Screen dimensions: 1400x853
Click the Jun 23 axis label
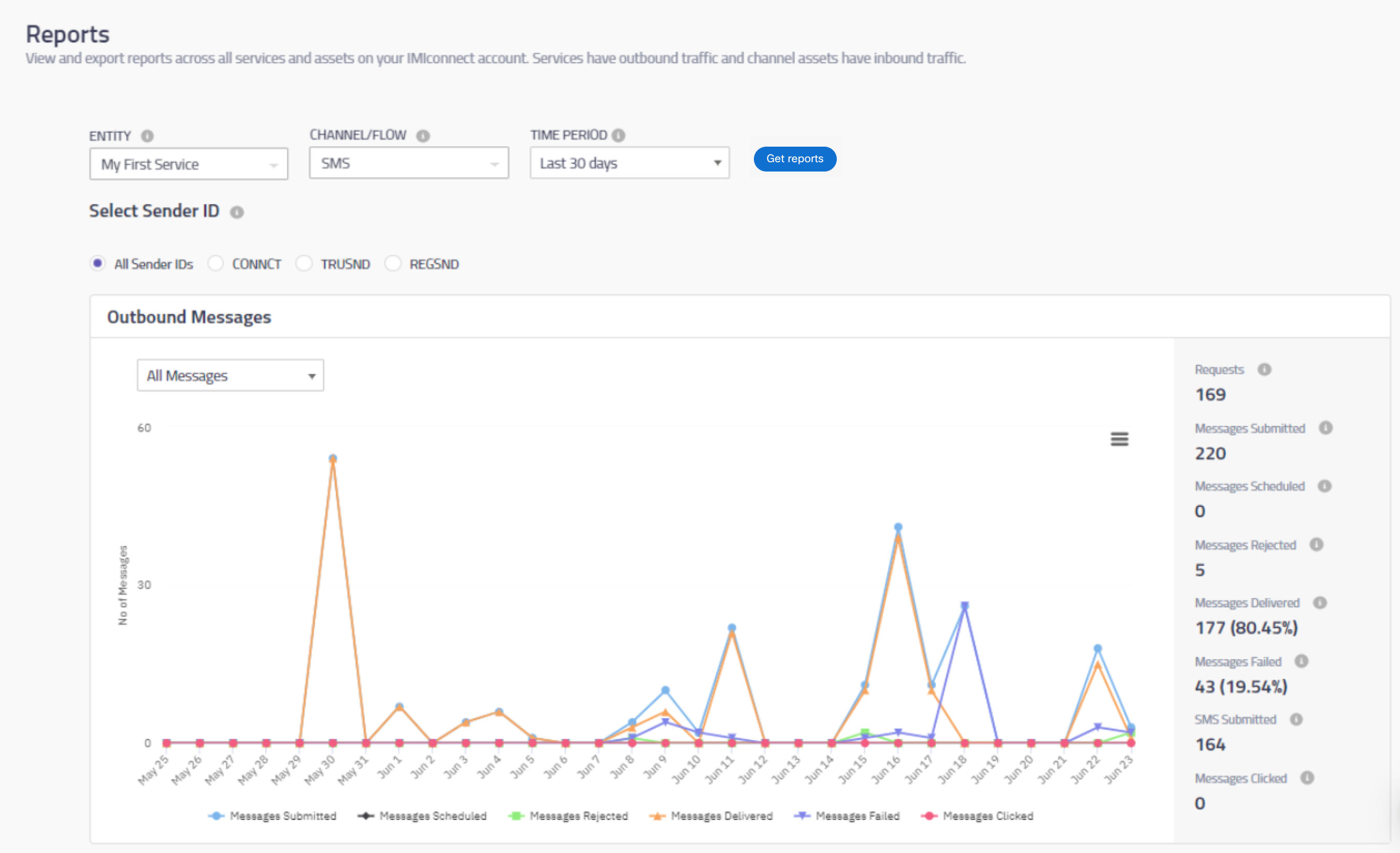tap(1118, 770)
